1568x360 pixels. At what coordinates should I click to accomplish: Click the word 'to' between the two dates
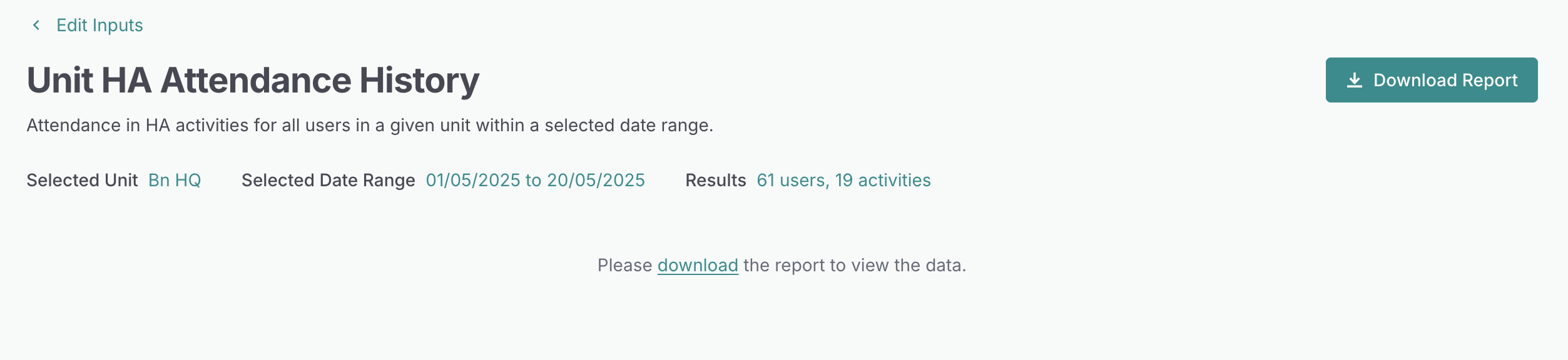click(533, 180)
